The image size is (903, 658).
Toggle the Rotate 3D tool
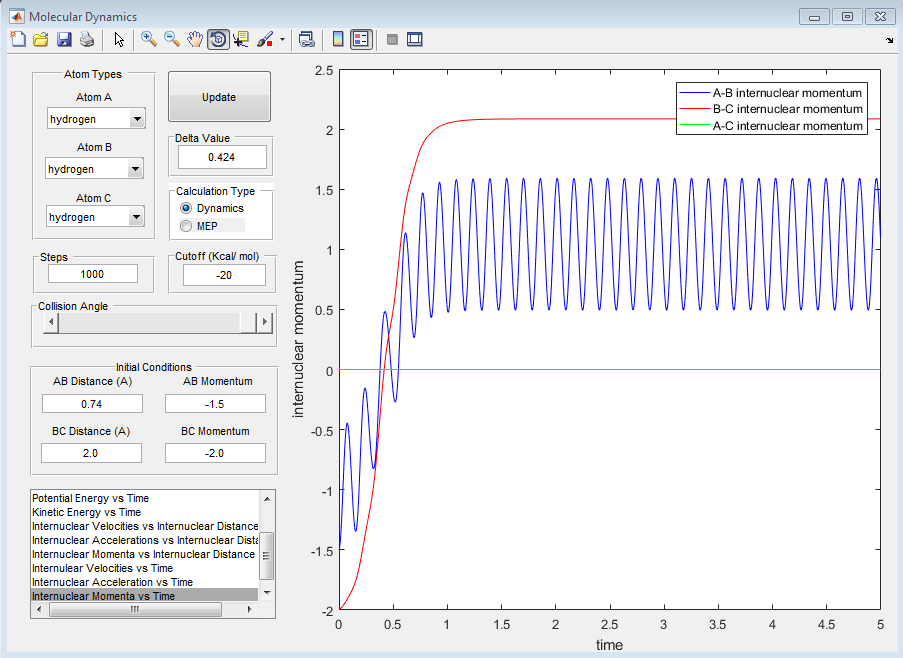click(217, 39)
